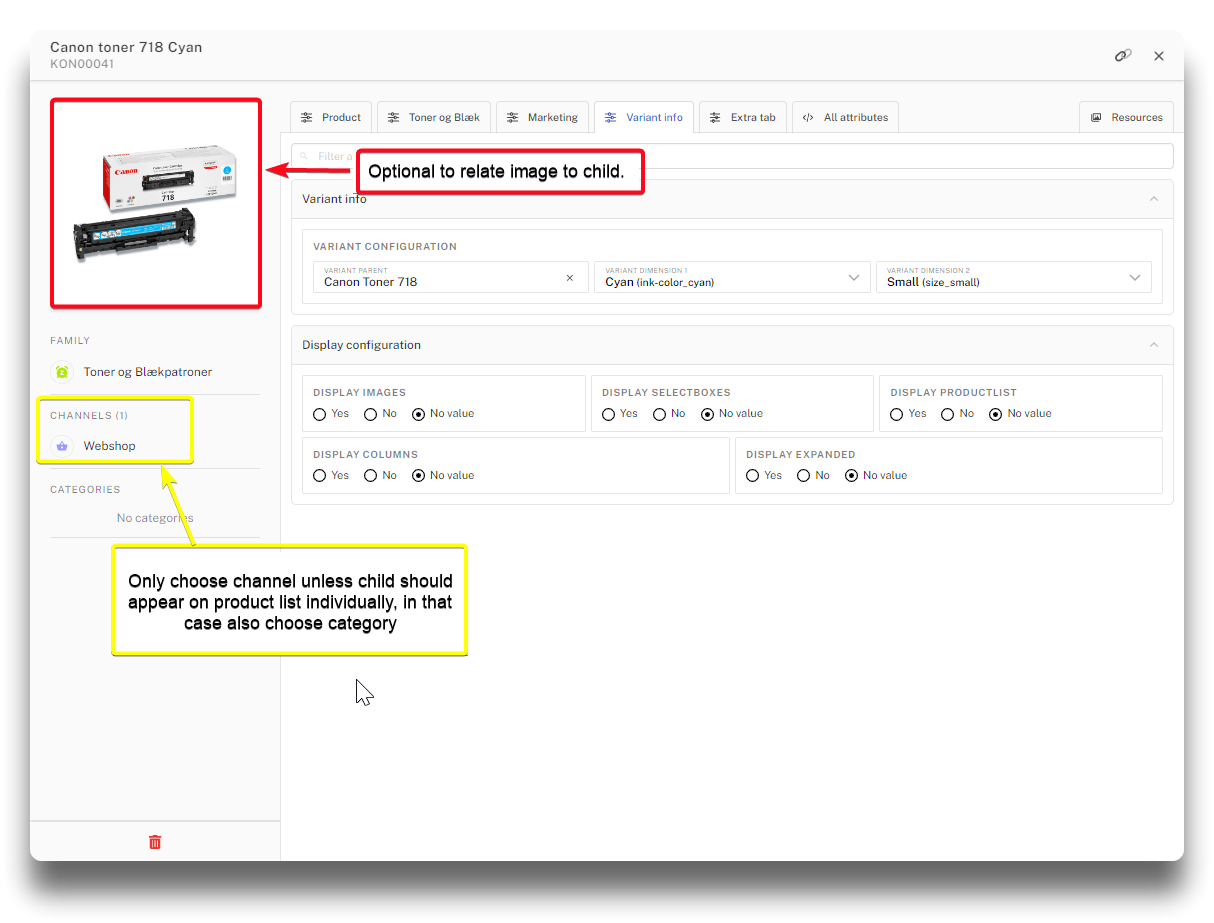This screenshot has width=1214, height=923.
Task: Switch to the Marketing tab
Action: 541,117
